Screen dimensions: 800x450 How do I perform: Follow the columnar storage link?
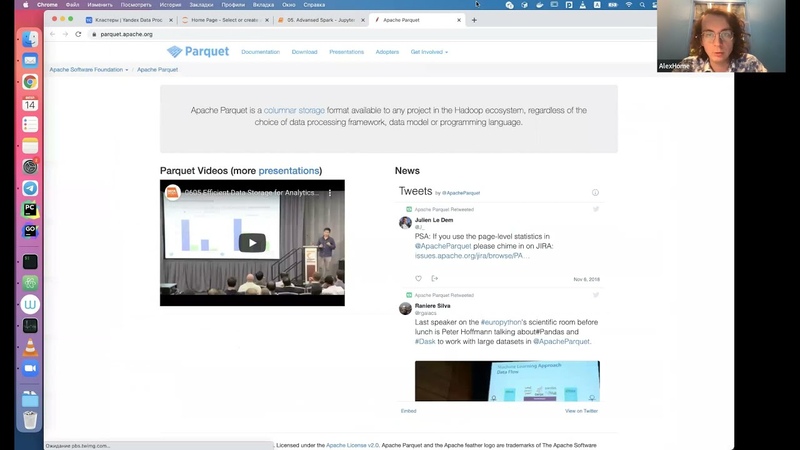click(x=294, y=110)
